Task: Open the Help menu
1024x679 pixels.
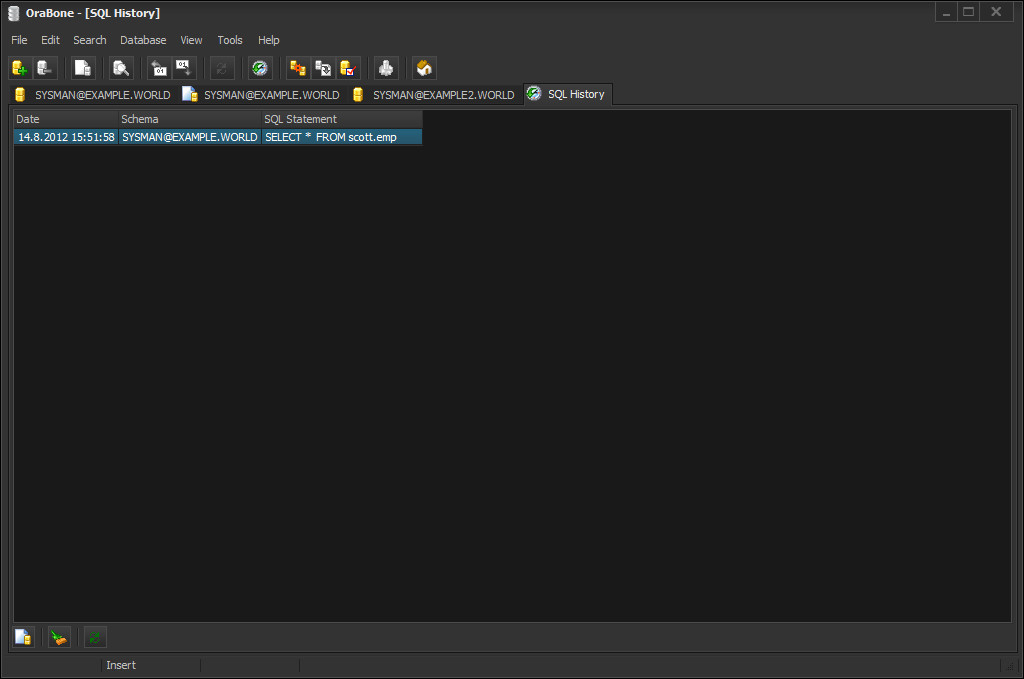Action: pyautogui.click(x=268, y=40)
